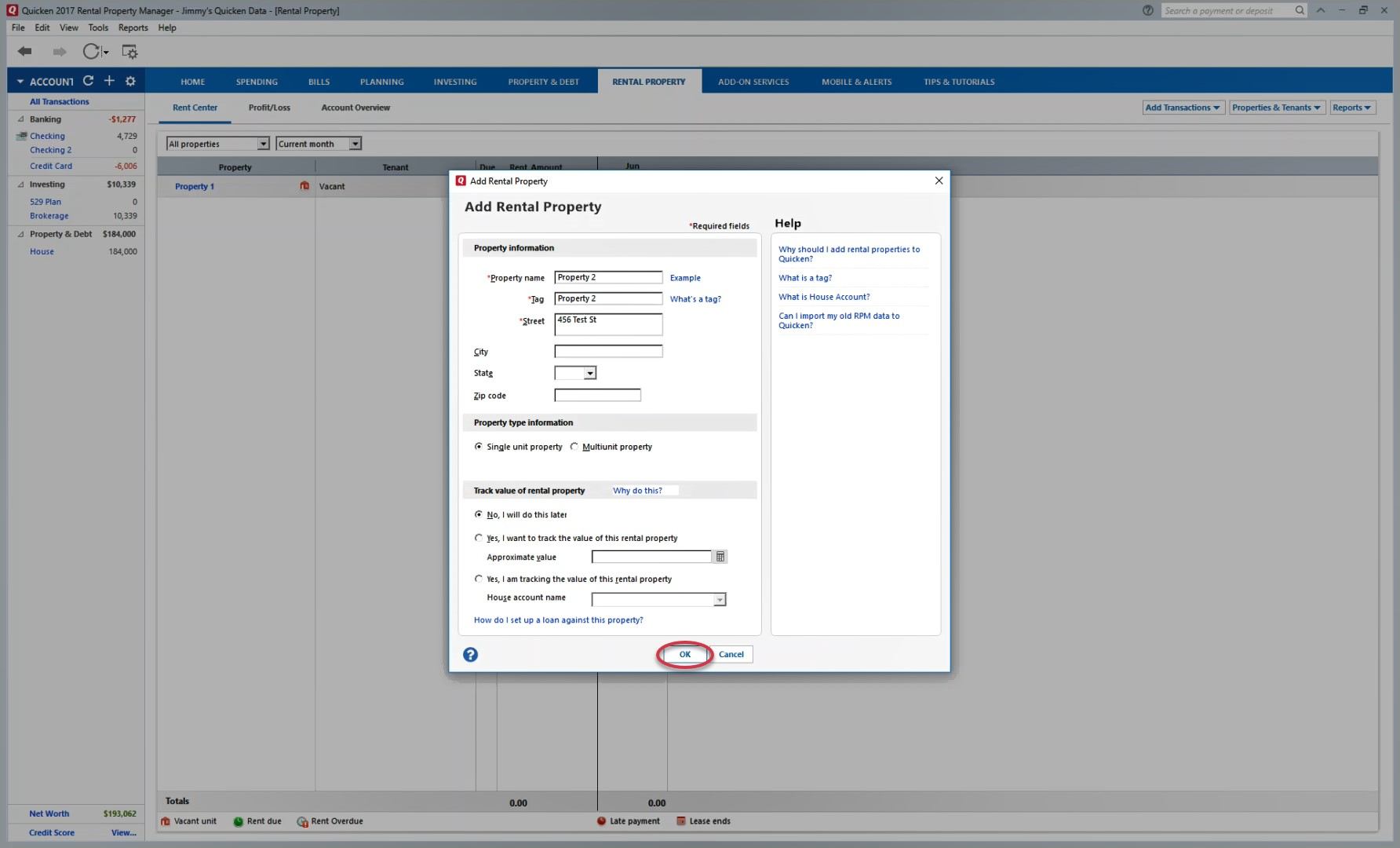The width and height of the screenshot is (1400, 848).
Task: Open the 'What is House Account?' help link
Action: [823, 297]
